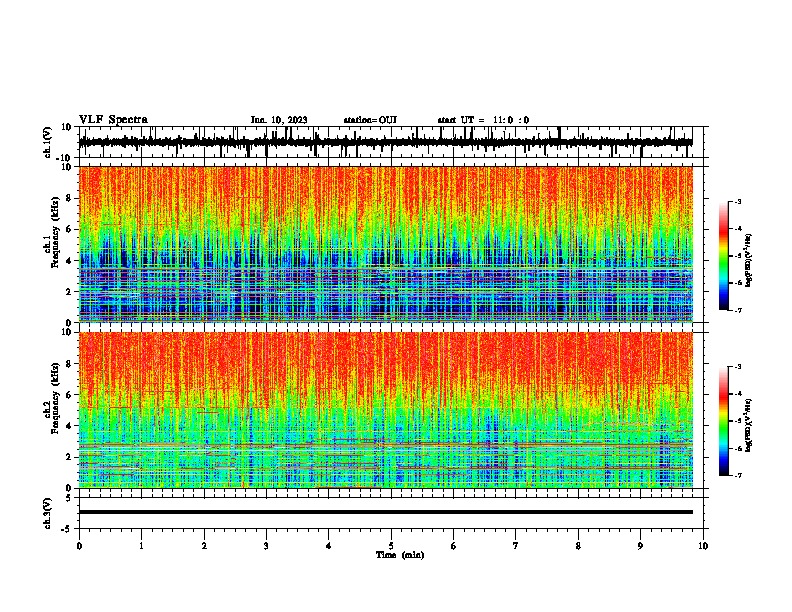This screenshot has height=612, width=792.
Task: Click the ch.2 colorbar log PSD label
Action: pos(749,425)
